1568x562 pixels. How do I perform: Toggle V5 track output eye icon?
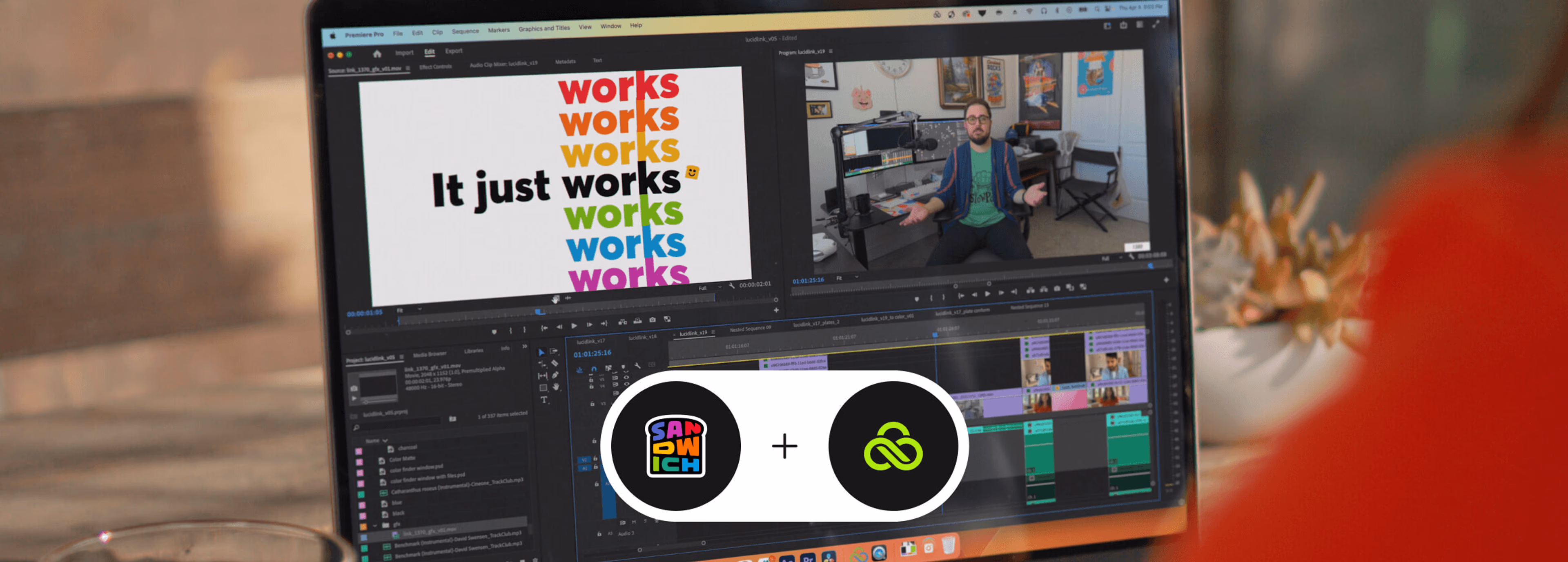coord(626,377)
